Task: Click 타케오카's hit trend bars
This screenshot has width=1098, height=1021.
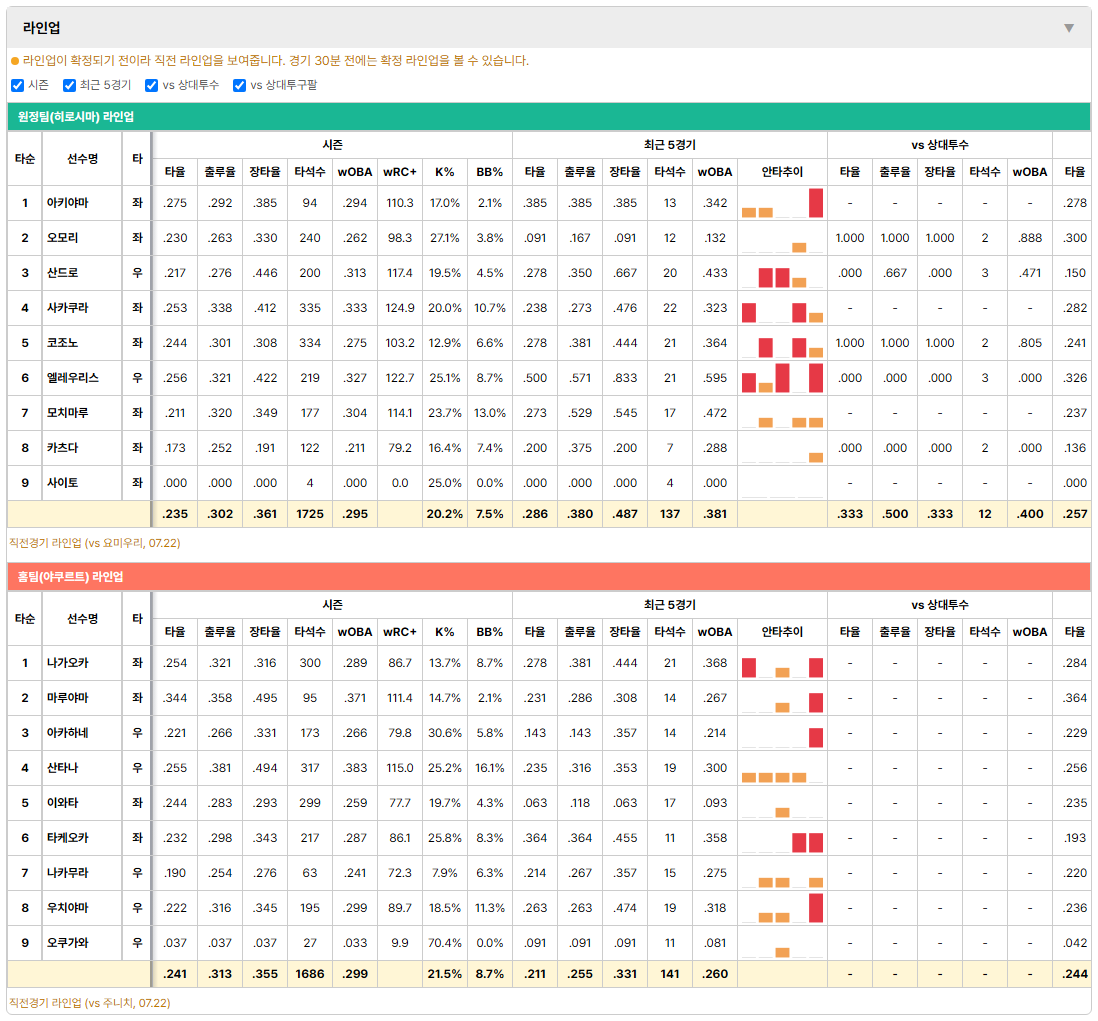Action: (782, 838)
